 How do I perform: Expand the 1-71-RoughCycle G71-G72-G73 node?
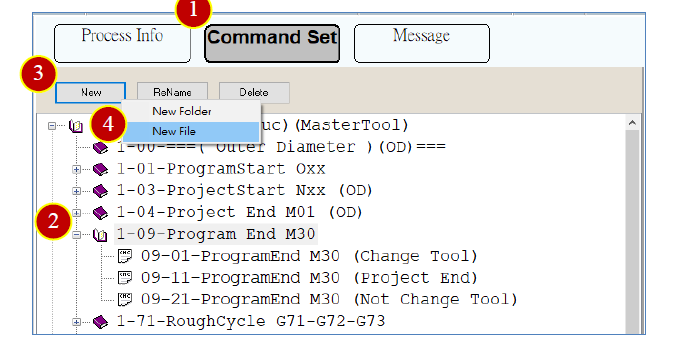(77, 322)
